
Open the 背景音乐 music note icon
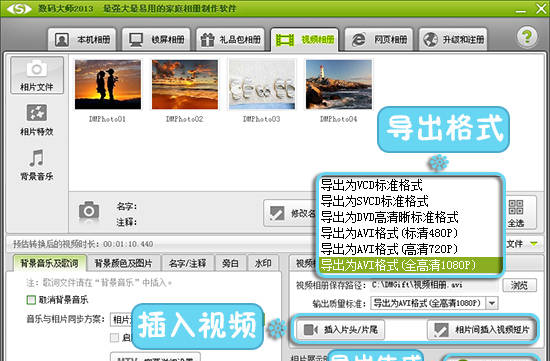(x=37, y=158)
